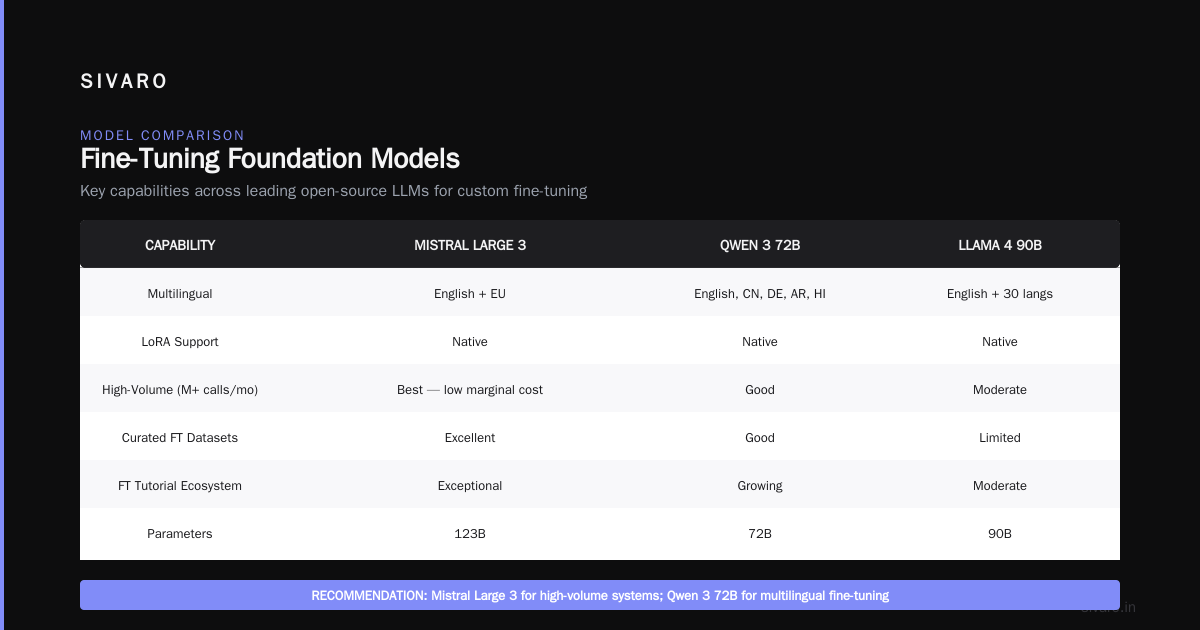The width and height of the screenshot is (1200, 630).
Task: Click the Exceptional cell
Action: [470, 486]
